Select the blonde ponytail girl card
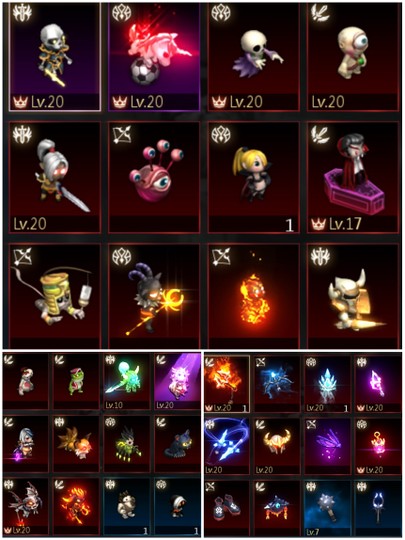Screen dimensions: 405x540 click(x=254, y=177)
